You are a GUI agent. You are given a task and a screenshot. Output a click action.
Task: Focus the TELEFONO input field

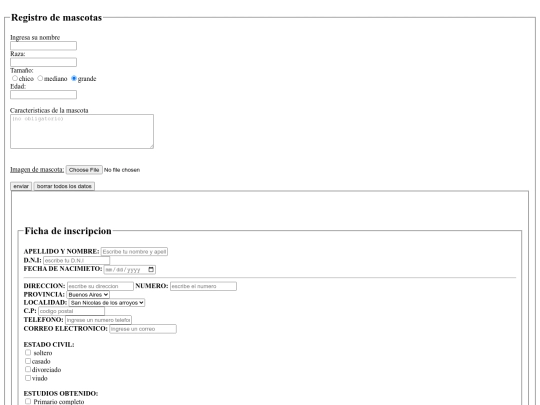pyautogui.click(x=98, y=320)
